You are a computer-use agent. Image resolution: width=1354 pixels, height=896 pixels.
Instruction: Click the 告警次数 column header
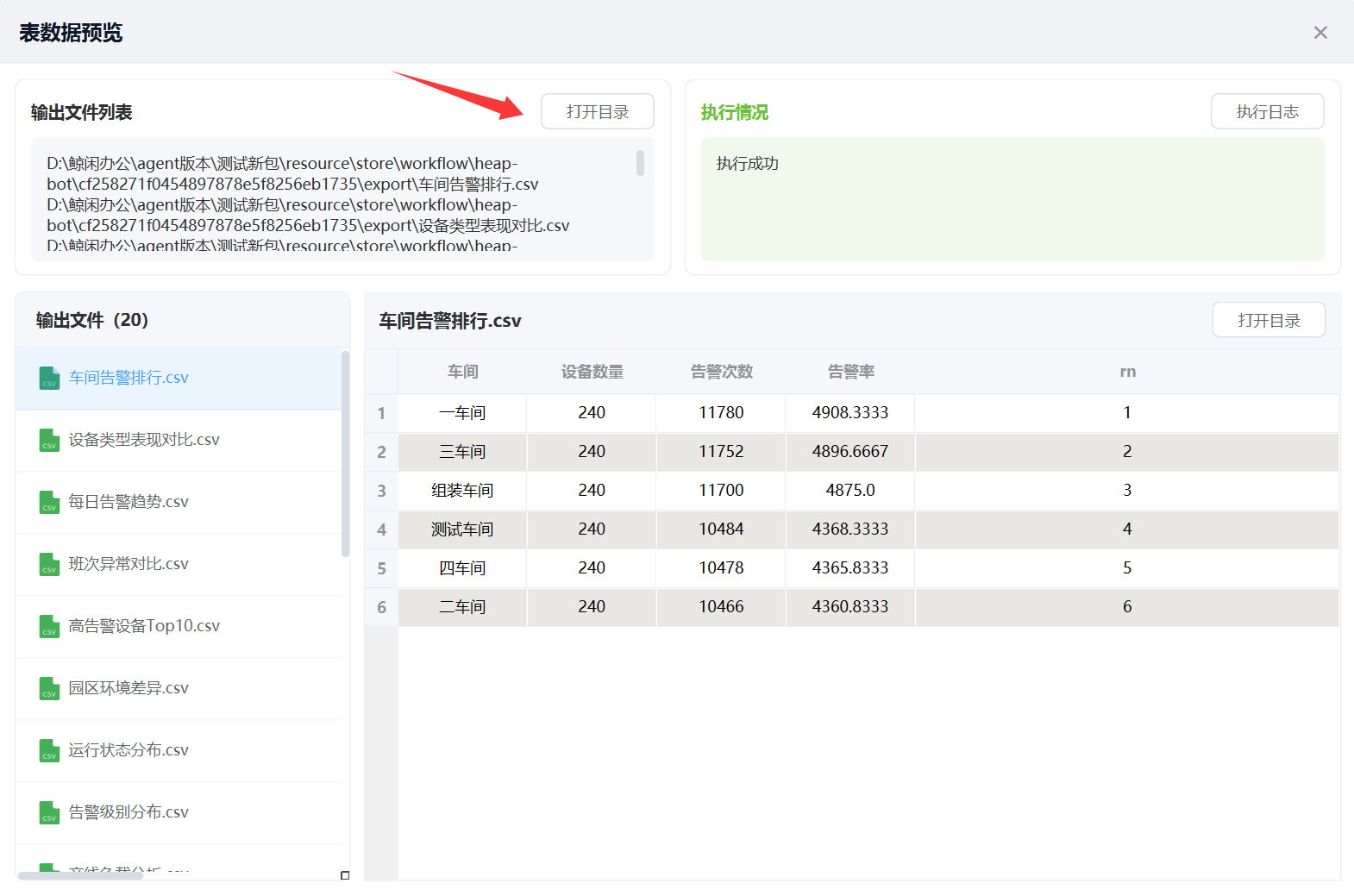[x=721, y=372]
